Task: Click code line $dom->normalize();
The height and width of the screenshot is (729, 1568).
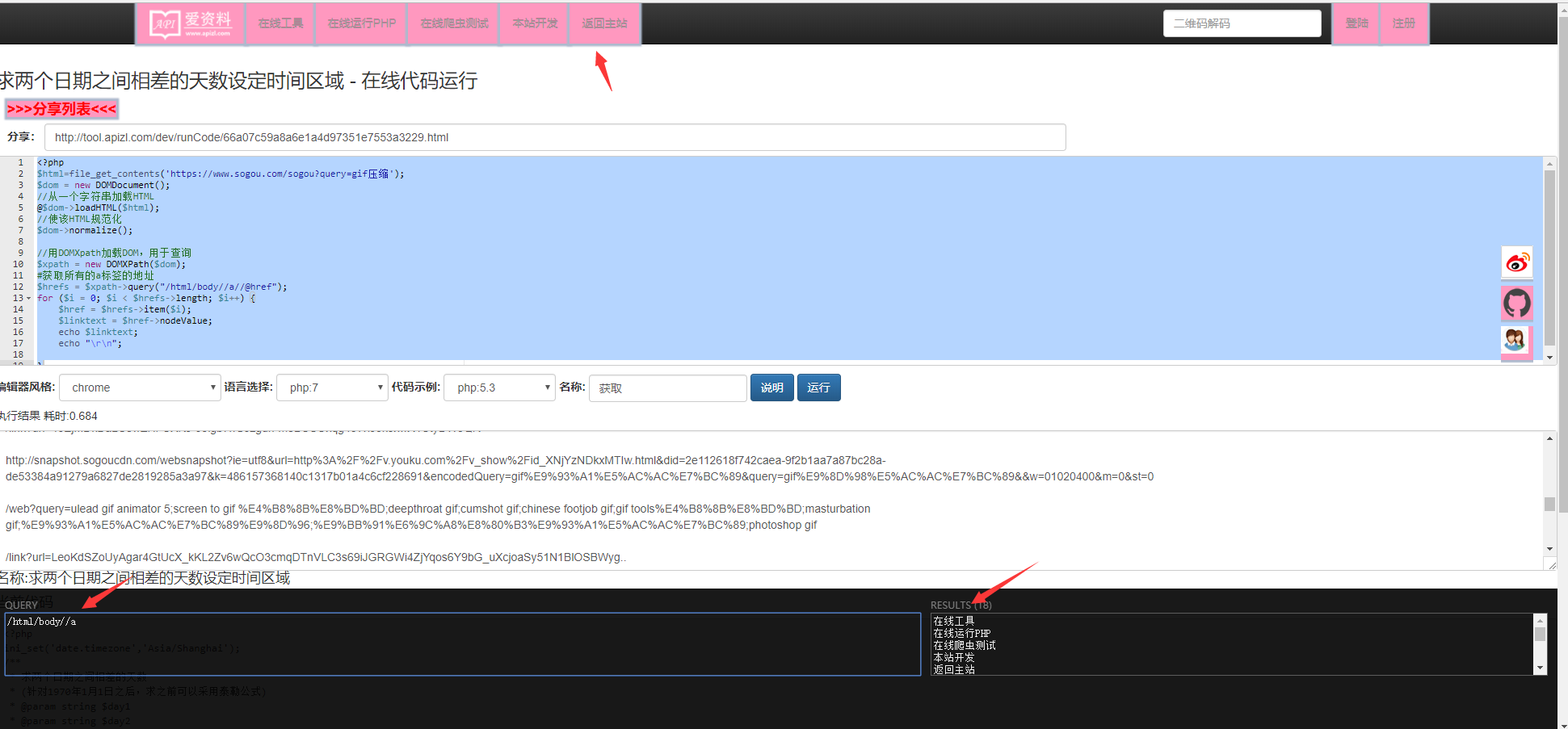Action: [85, 230]
